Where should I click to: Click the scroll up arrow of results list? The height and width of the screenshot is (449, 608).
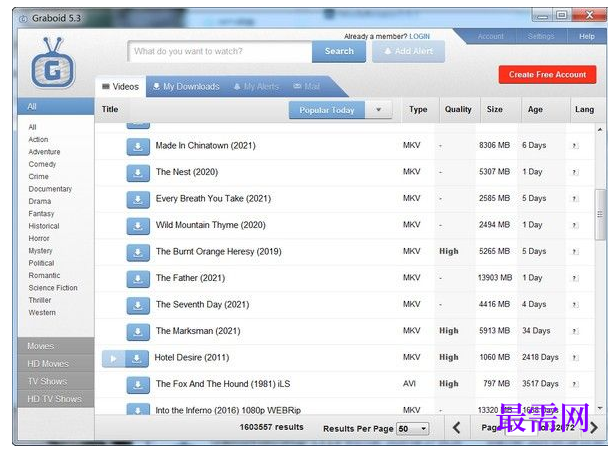(600, 129)
